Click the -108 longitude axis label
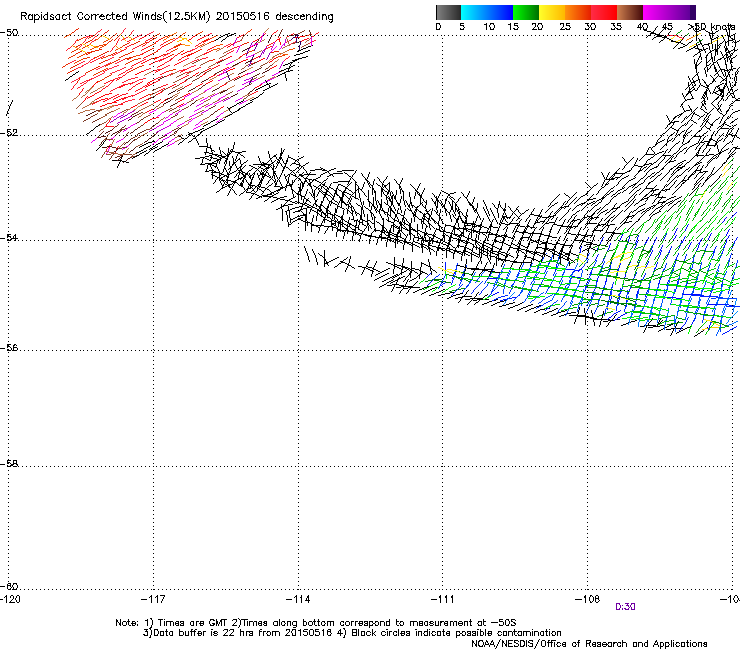740x650 pixels. click(x=588, y=599)
